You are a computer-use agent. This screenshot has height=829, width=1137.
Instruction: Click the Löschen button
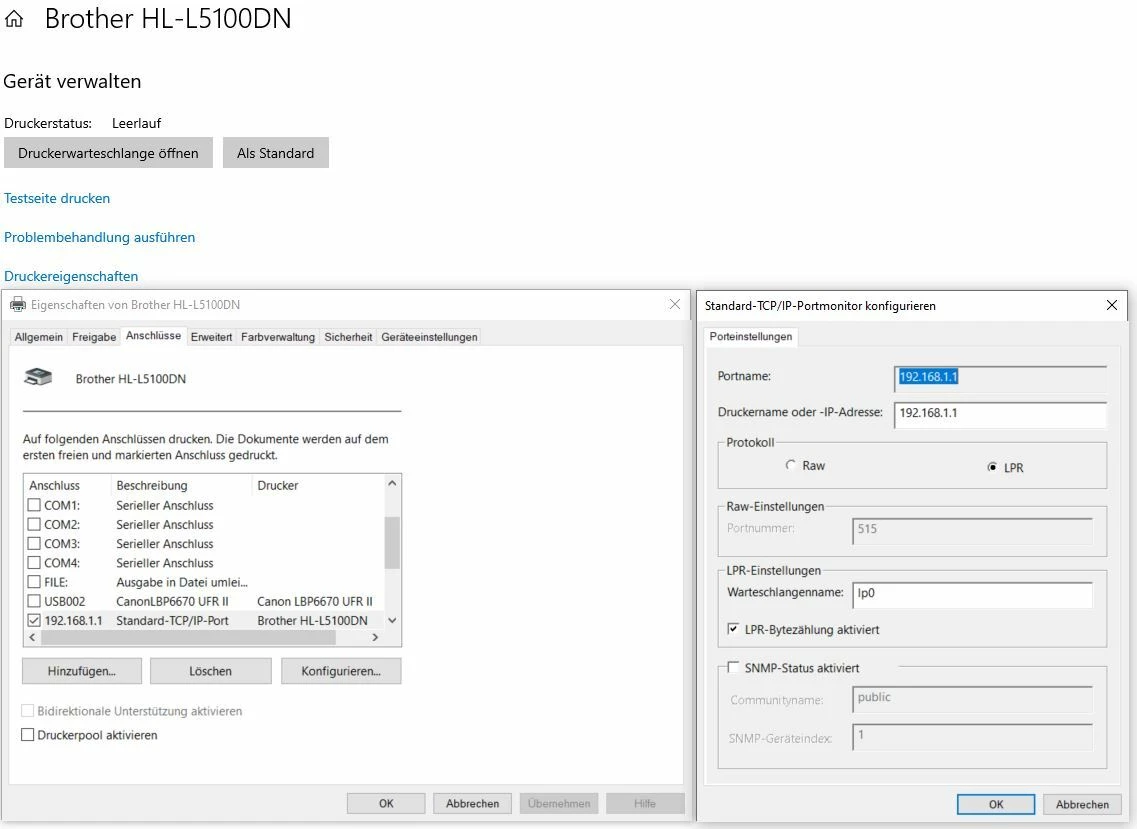[210, 671]
